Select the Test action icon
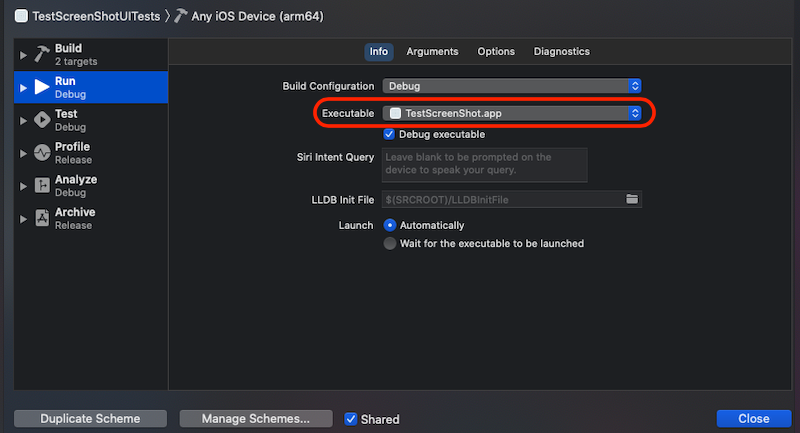 pos(42,120)
